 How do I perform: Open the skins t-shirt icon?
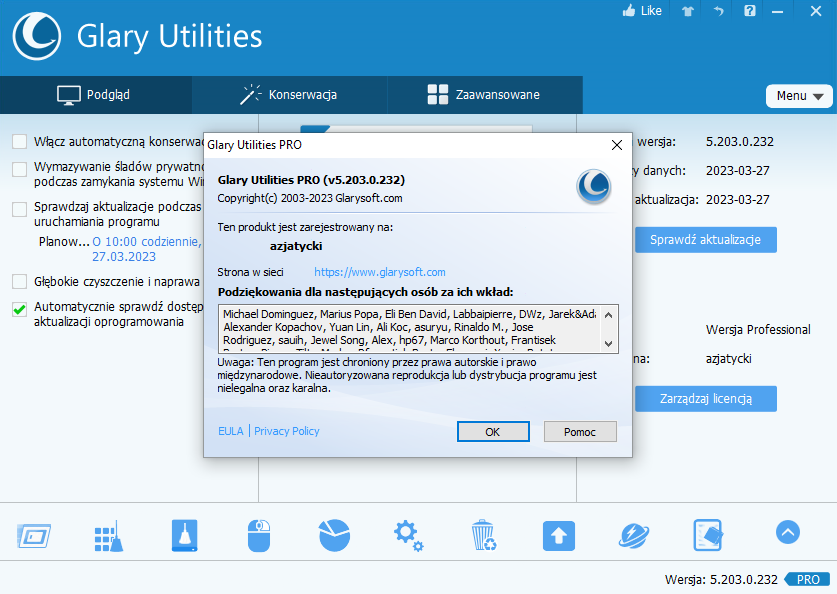coord(688,11)
